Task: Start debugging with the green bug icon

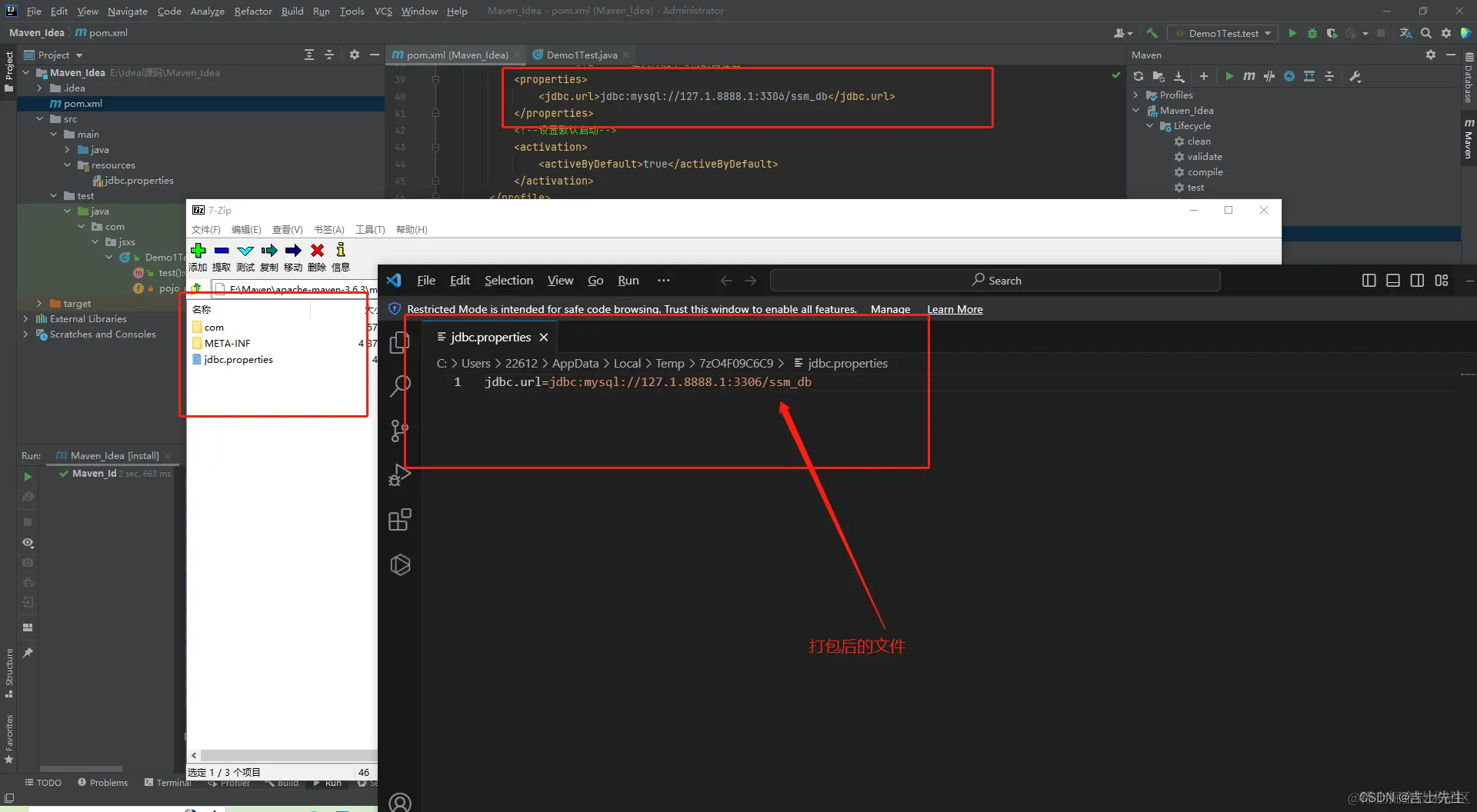Action: (1312, 33)
